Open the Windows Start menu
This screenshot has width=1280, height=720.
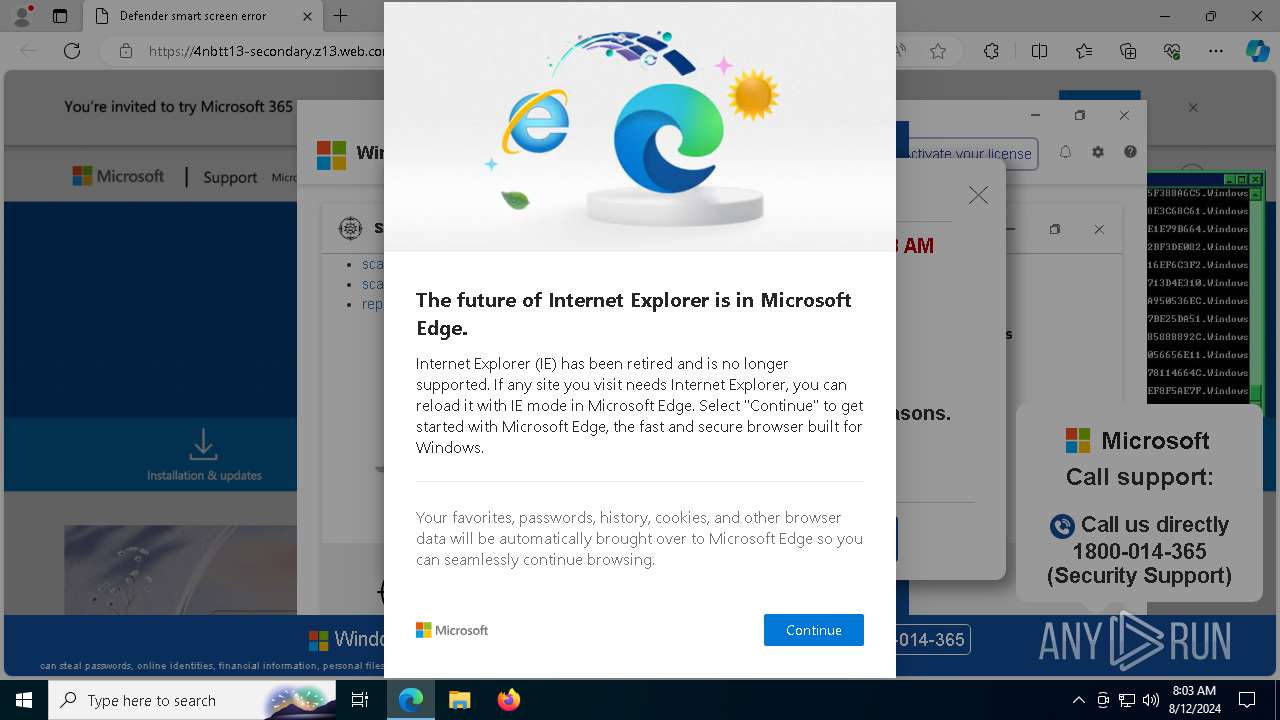coord(24,700)
